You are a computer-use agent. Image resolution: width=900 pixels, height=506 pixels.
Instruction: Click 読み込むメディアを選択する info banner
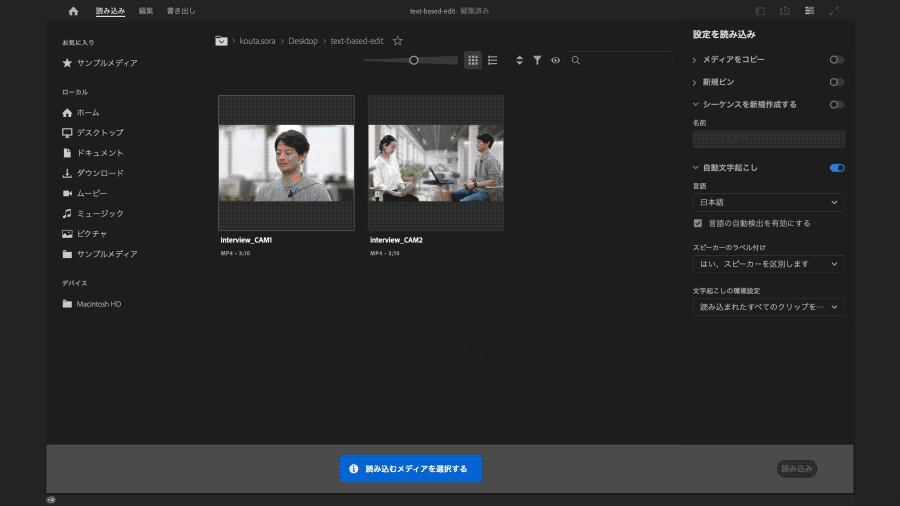click(x=411, y=469)
